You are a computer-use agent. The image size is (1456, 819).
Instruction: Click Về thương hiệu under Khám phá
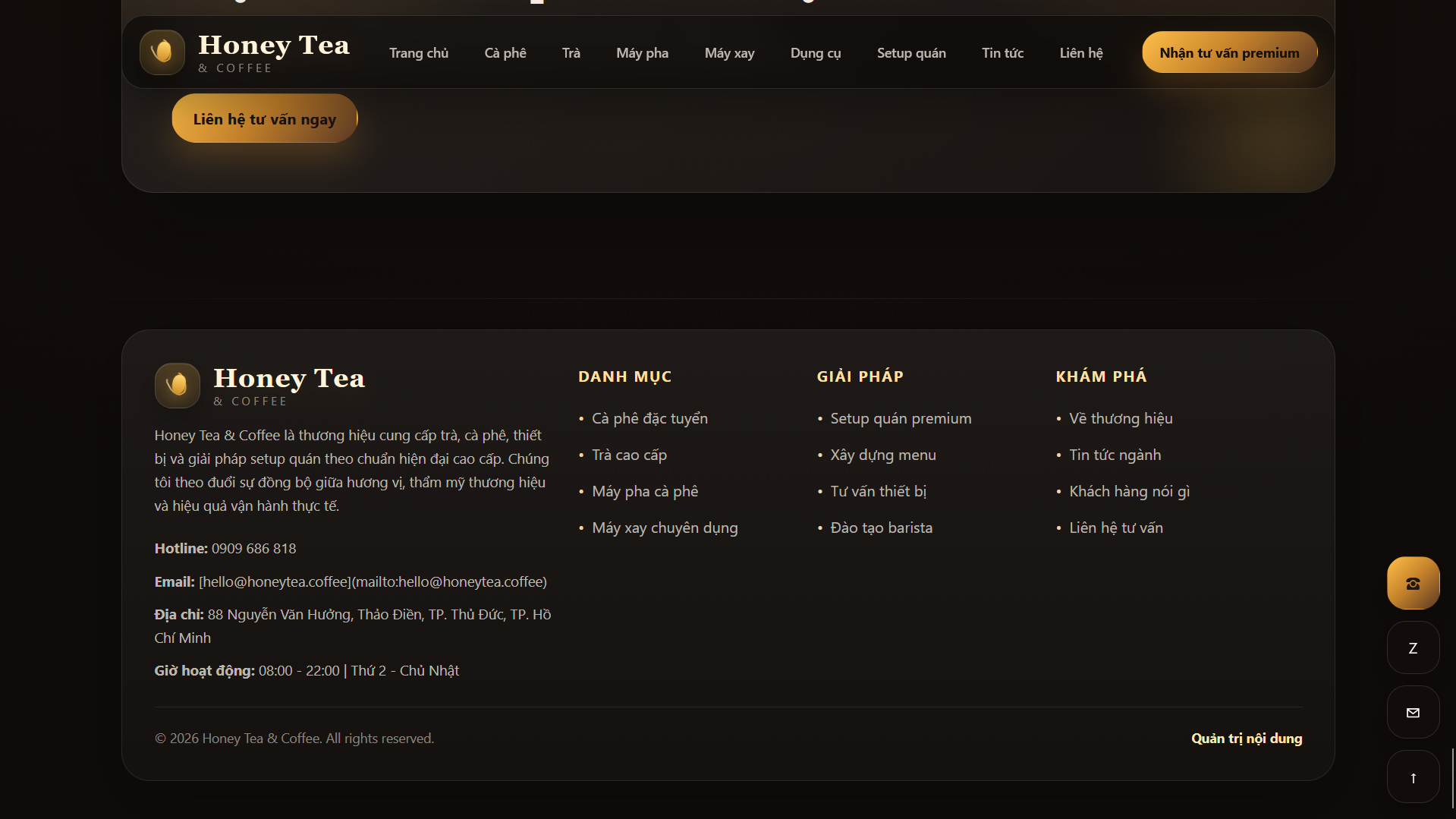tap(1121, 417)
